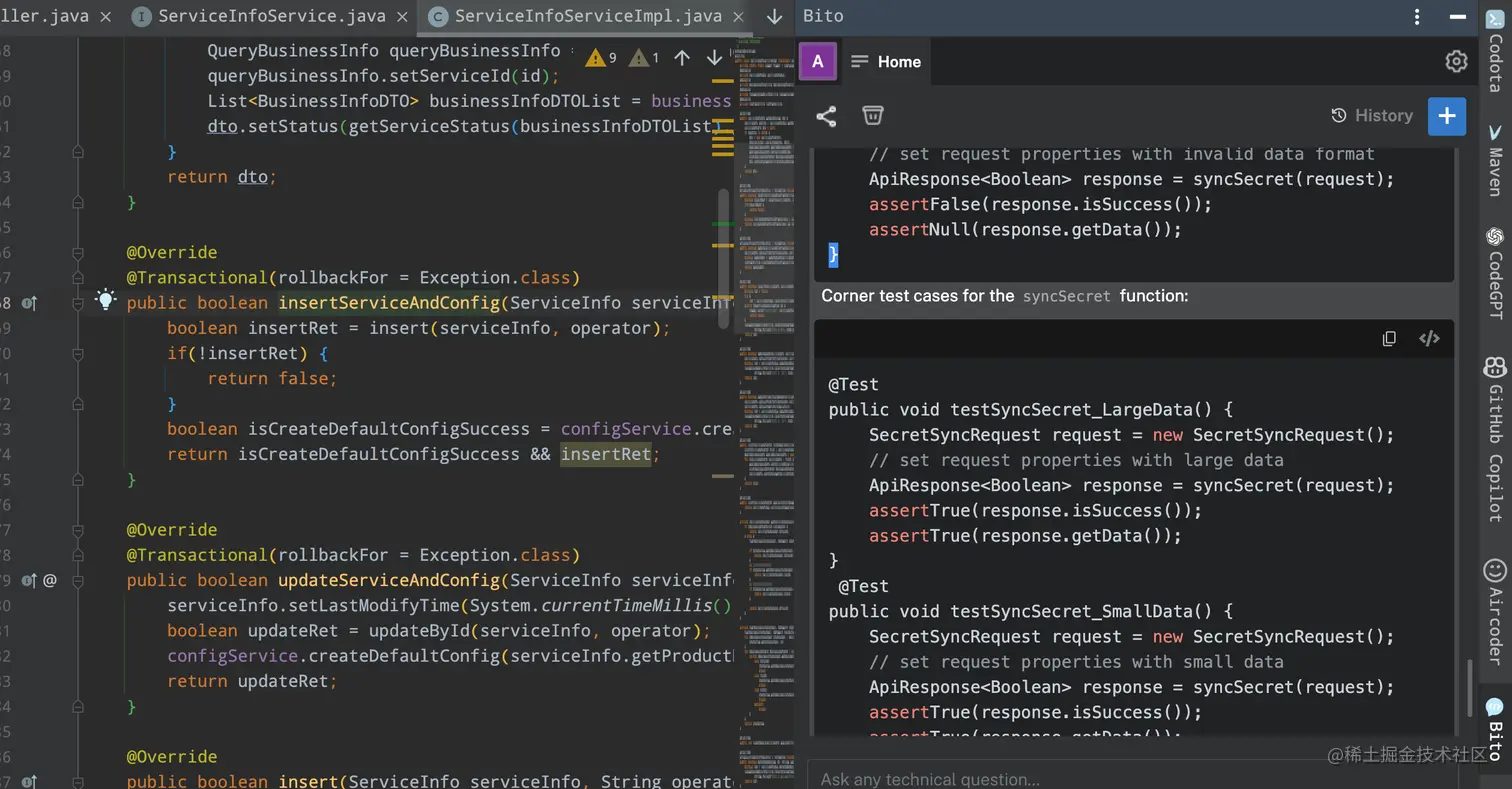
Task: Click the override gutter icon beside the insert method
Action: pyautogui.click(x=29, y=782)
